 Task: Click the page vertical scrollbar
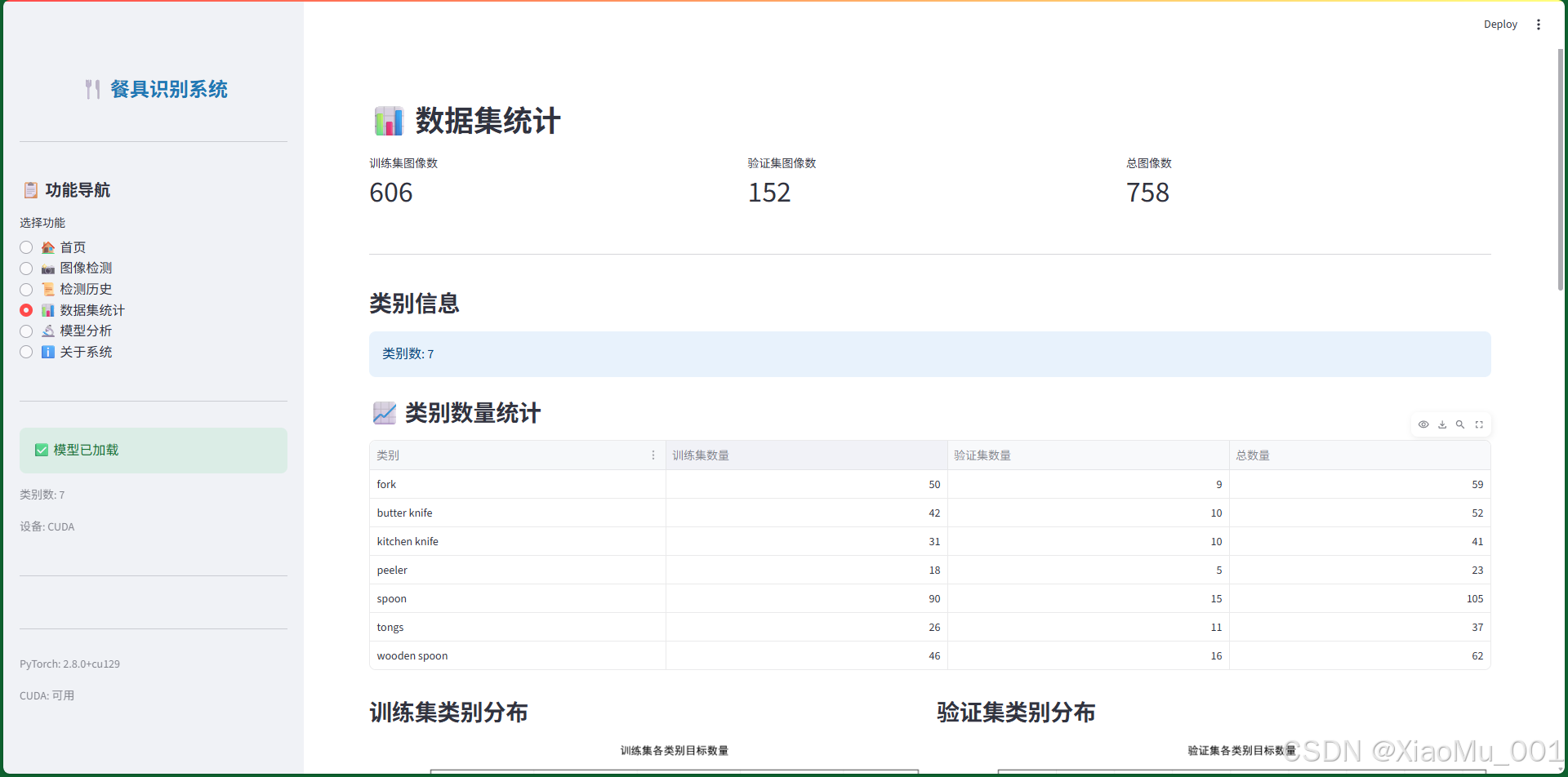coord(1561,170)
